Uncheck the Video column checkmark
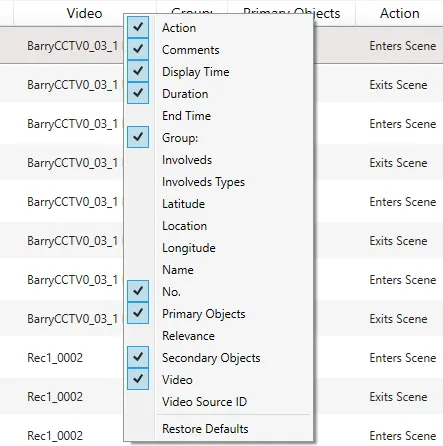The image size is (443, 446). pos(138,379)
